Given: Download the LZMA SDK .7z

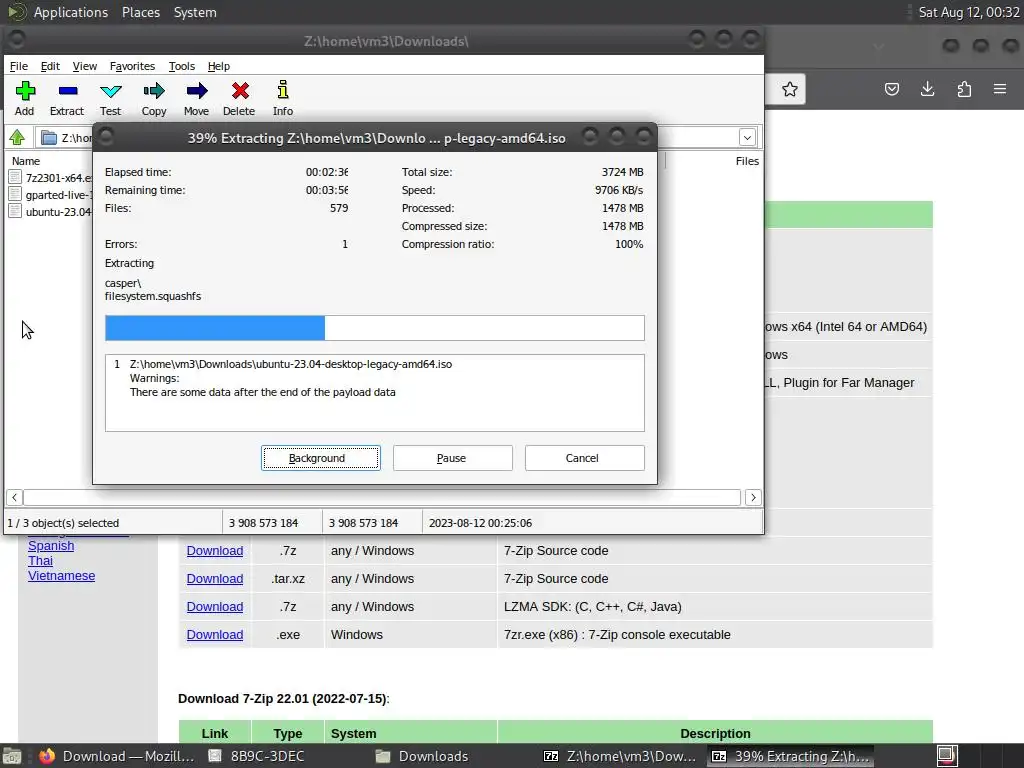Looking at the screenshot, I should click(x=215, y=607).
